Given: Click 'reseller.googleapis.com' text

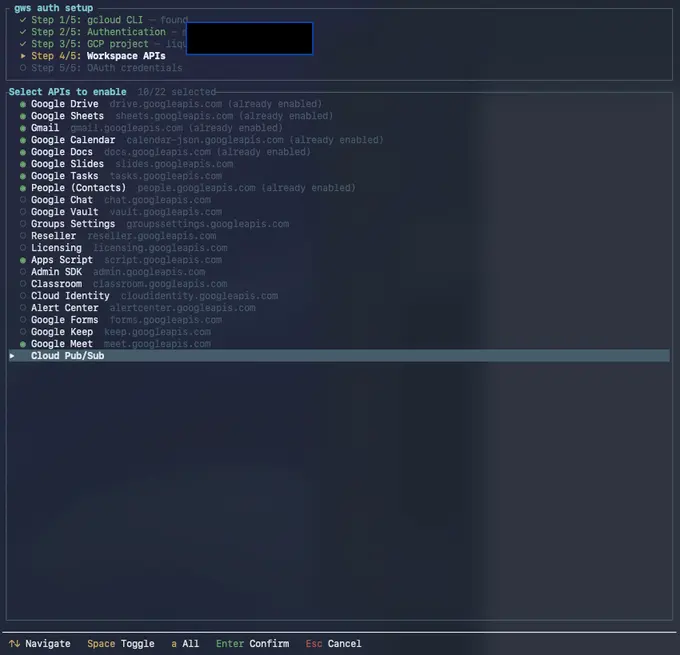Looking at the screenshot, I should coord(152,236).
